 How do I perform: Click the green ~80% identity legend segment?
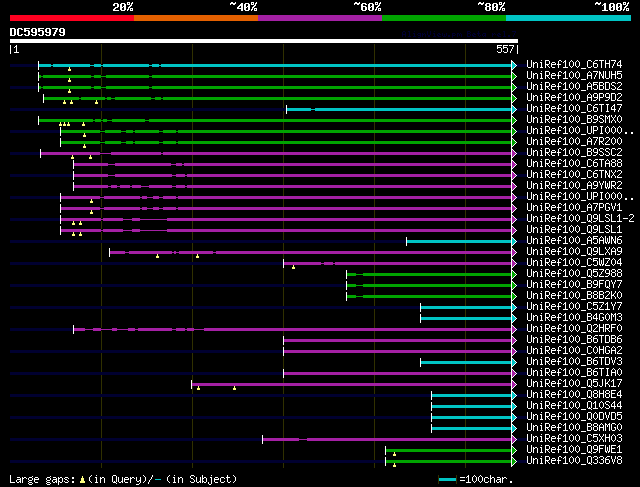click(x=444, y=18)
